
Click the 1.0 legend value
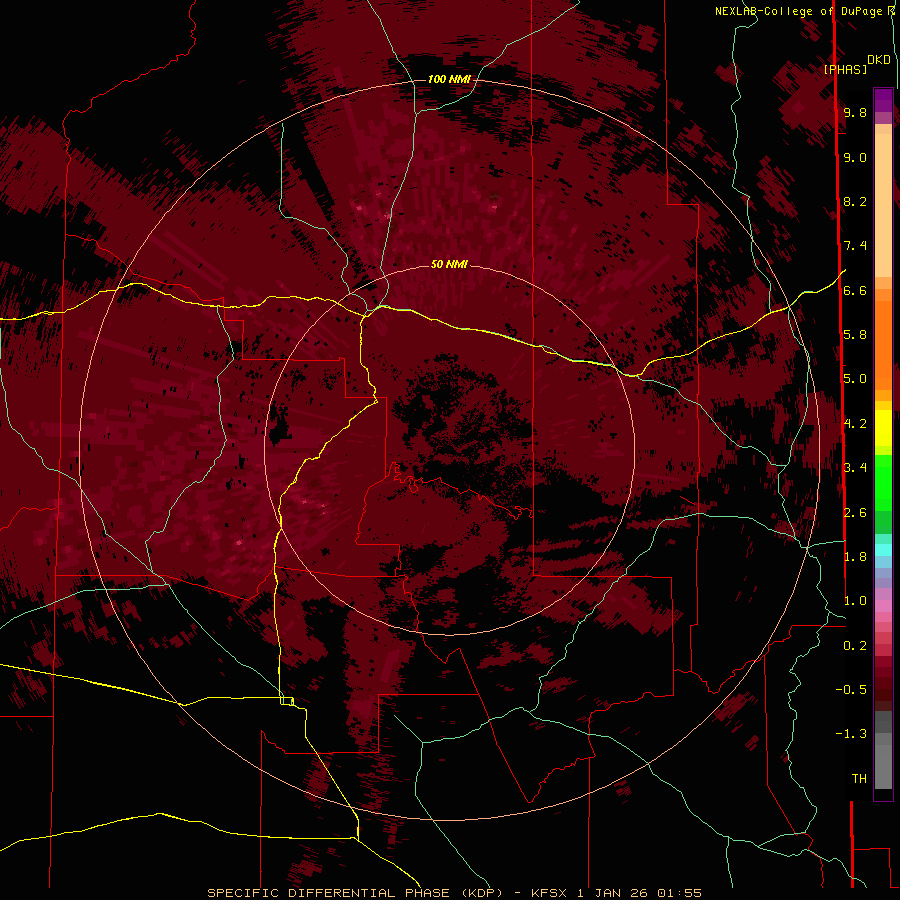point(855,601)
